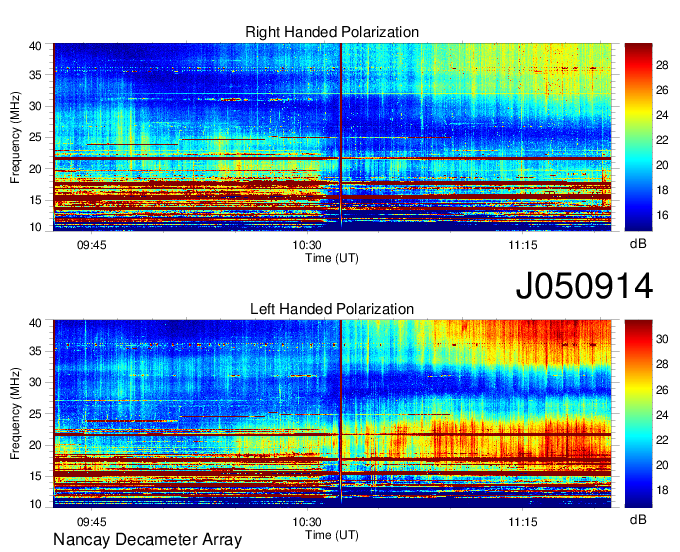Image resolution: width=680 pixels, height=552 pixels.
Task: Click the "35" frequency tick of Left Handed plot
Action: [x=36, y=352]
